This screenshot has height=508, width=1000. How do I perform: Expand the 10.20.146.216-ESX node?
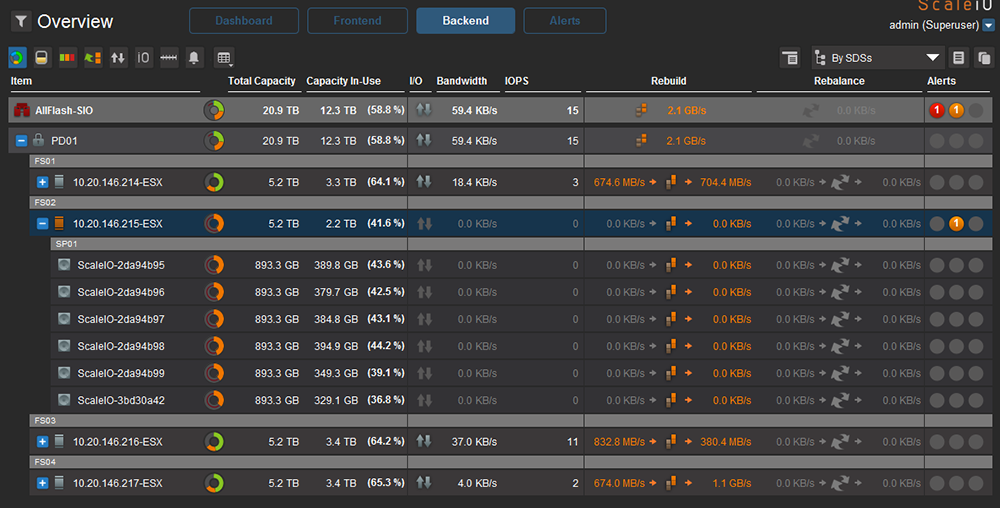pyautogui.click(x=42, y=442)
